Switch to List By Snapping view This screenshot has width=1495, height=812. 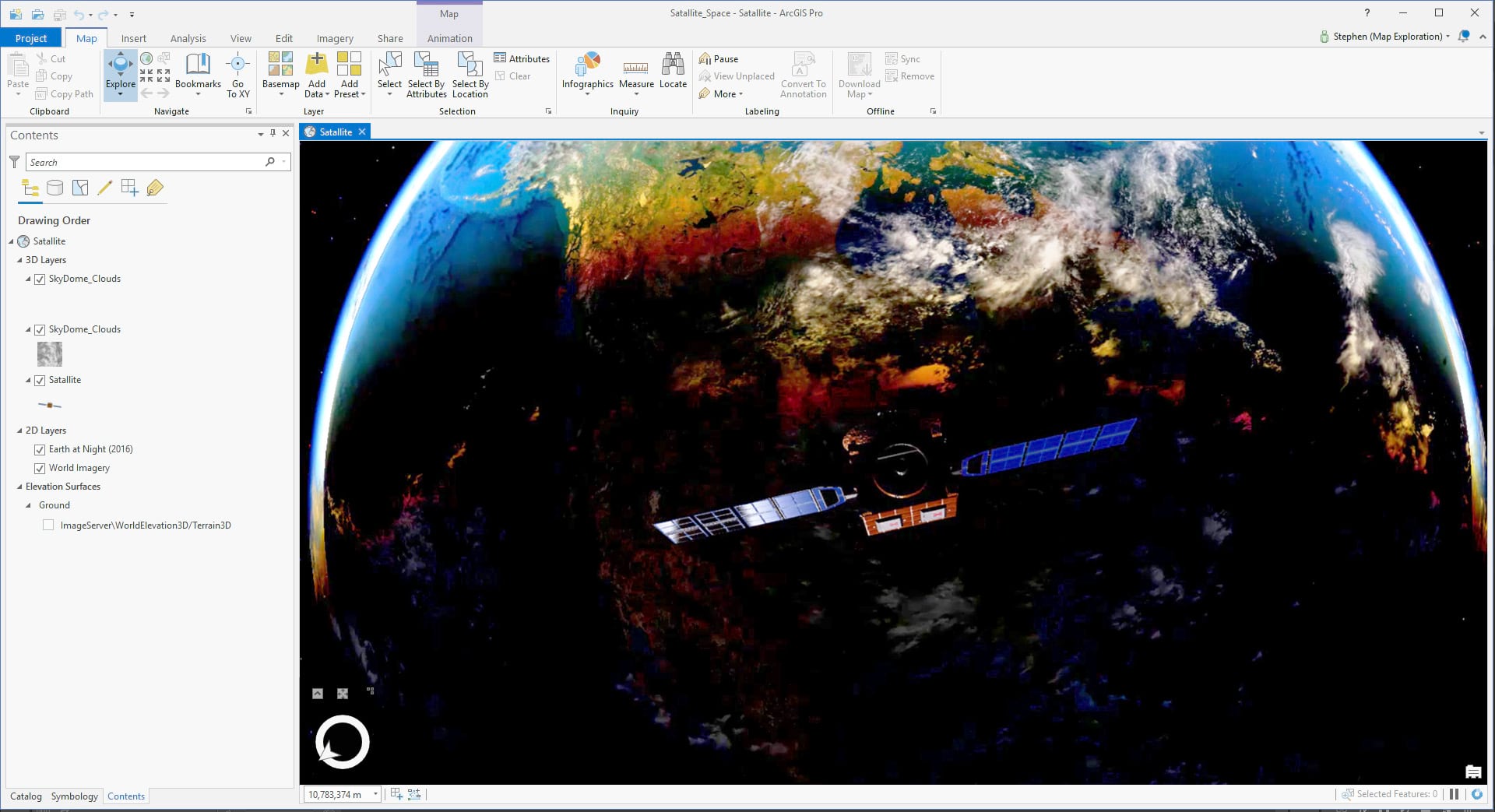click(130, 188)
